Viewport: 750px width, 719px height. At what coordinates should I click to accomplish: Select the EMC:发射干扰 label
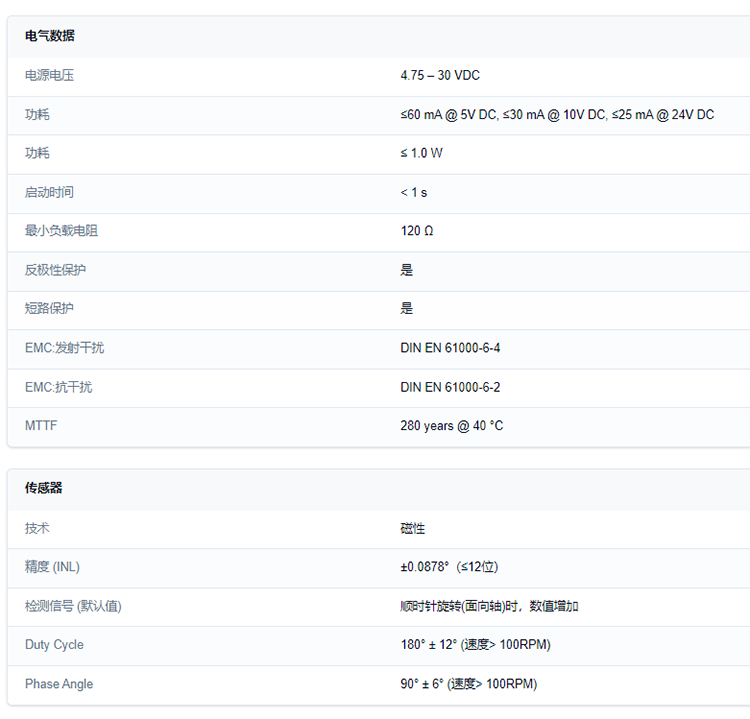[65, 348]
